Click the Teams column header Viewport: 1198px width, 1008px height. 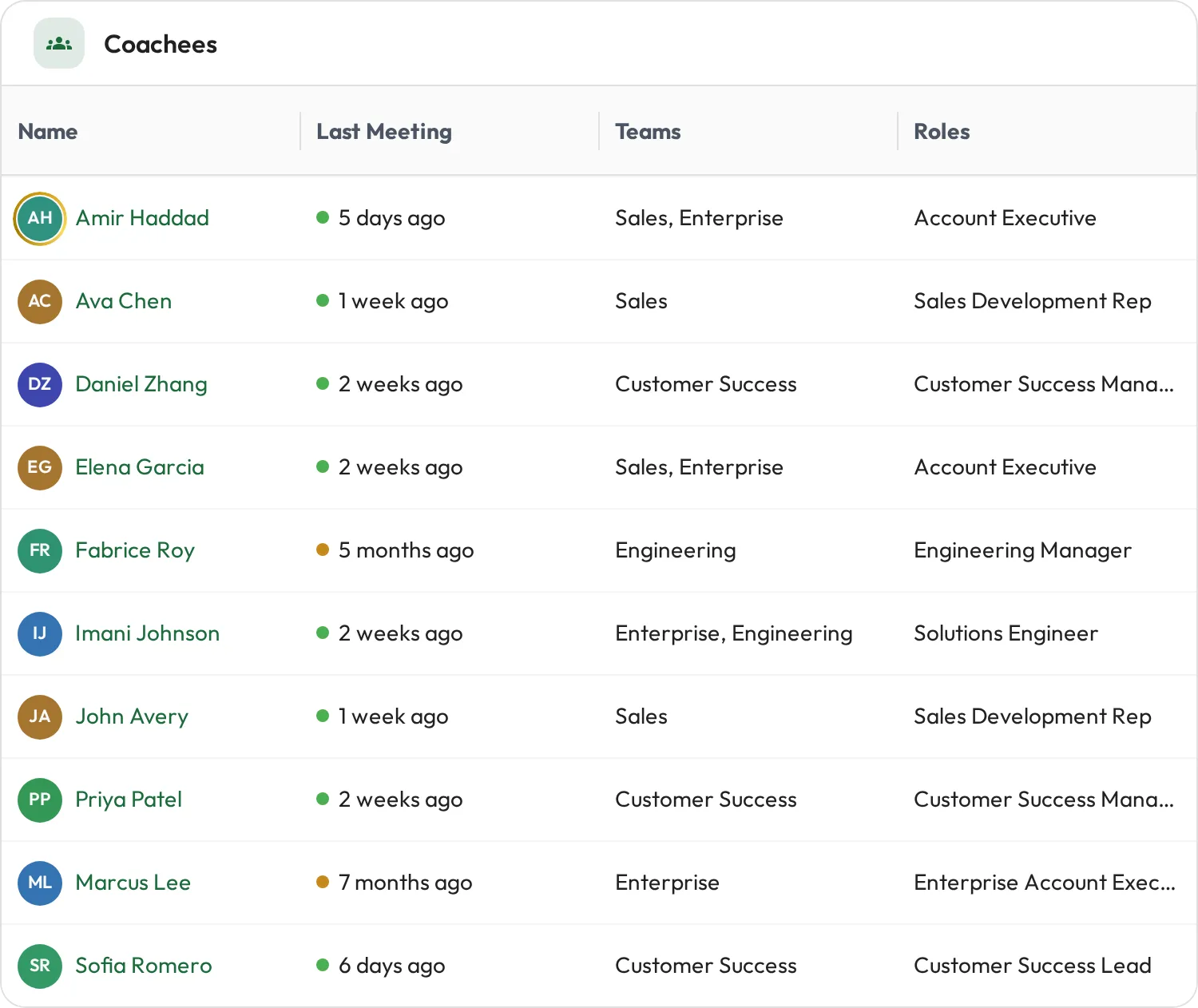click(648, 131)
